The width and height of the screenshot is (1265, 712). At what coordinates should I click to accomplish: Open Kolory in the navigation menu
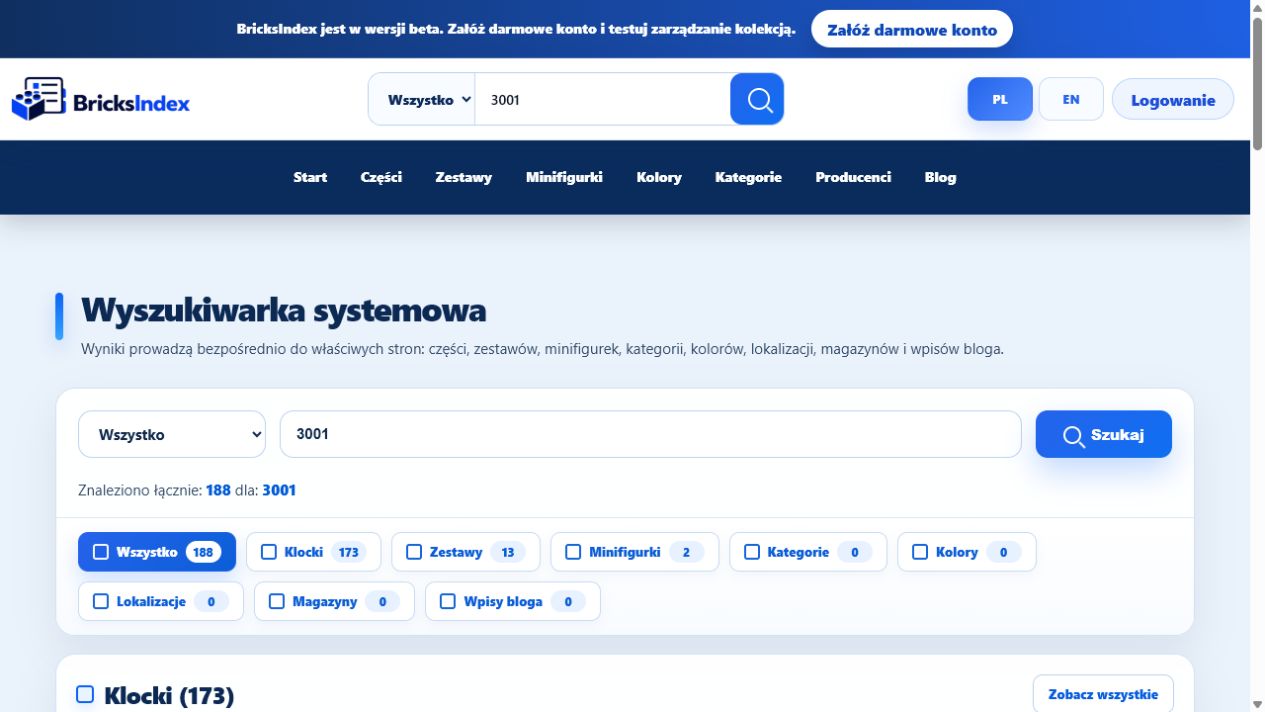point(659,177)
